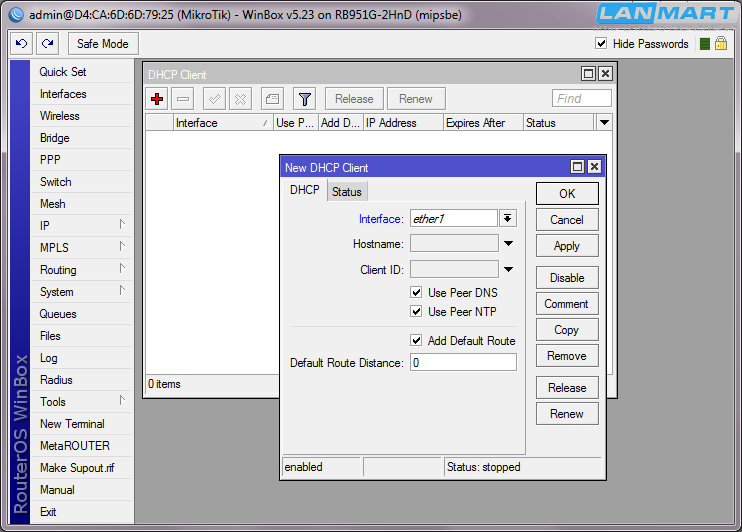Click the minus Remove icon in the DHCP Client toolbar
The height and width of the screenshot is (532, 742).
pyautogui.click(x=183, y=99)
